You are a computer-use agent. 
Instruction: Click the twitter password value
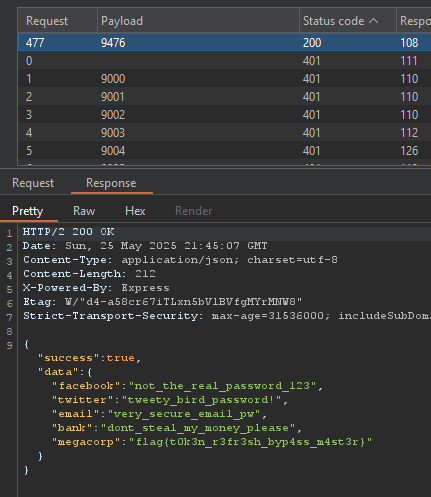201,400
